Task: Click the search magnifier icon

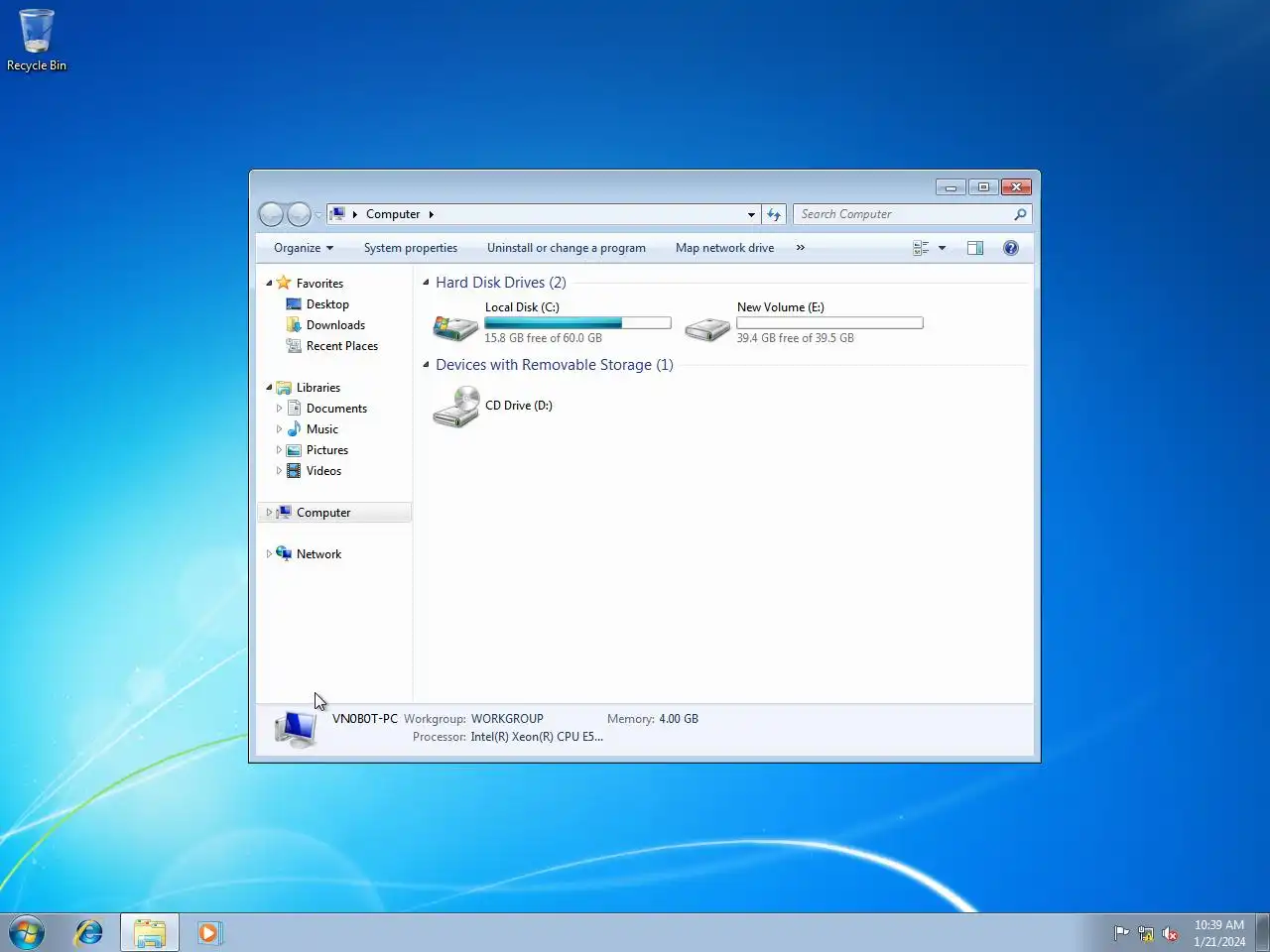Action: [1020, 214]
